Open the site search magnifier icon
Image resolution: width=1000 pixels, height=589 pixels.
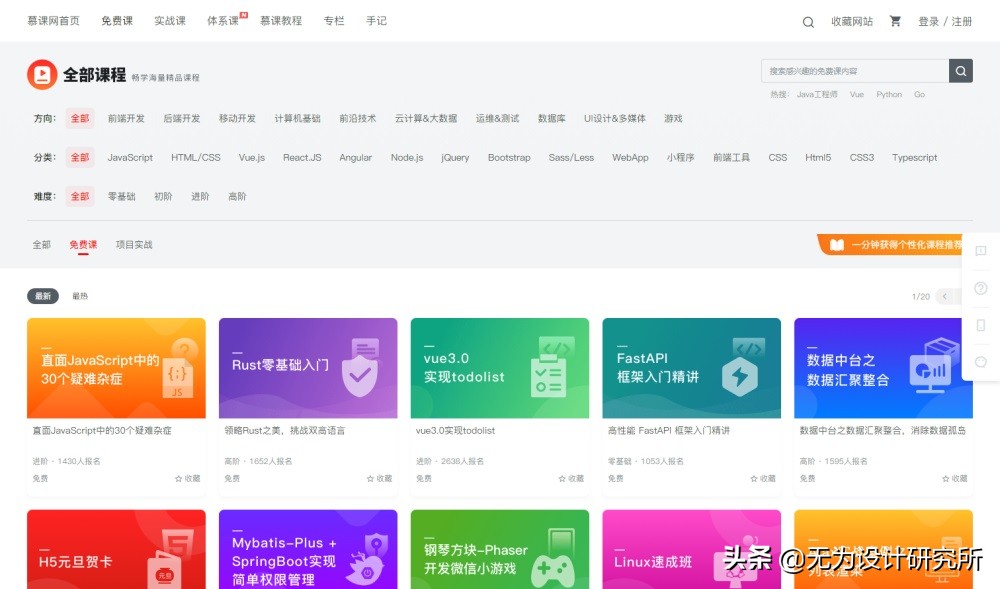[807, 20]
